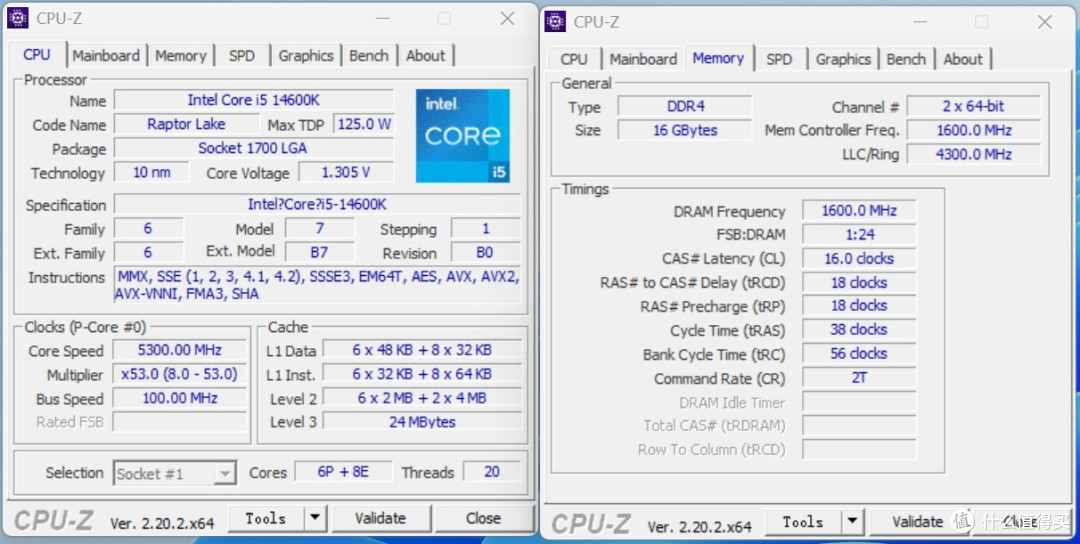Viewport: 1080px width, 544px height.
Task: Open the Socket #1 selection dropdown
Action: click(x=175, y=473)
